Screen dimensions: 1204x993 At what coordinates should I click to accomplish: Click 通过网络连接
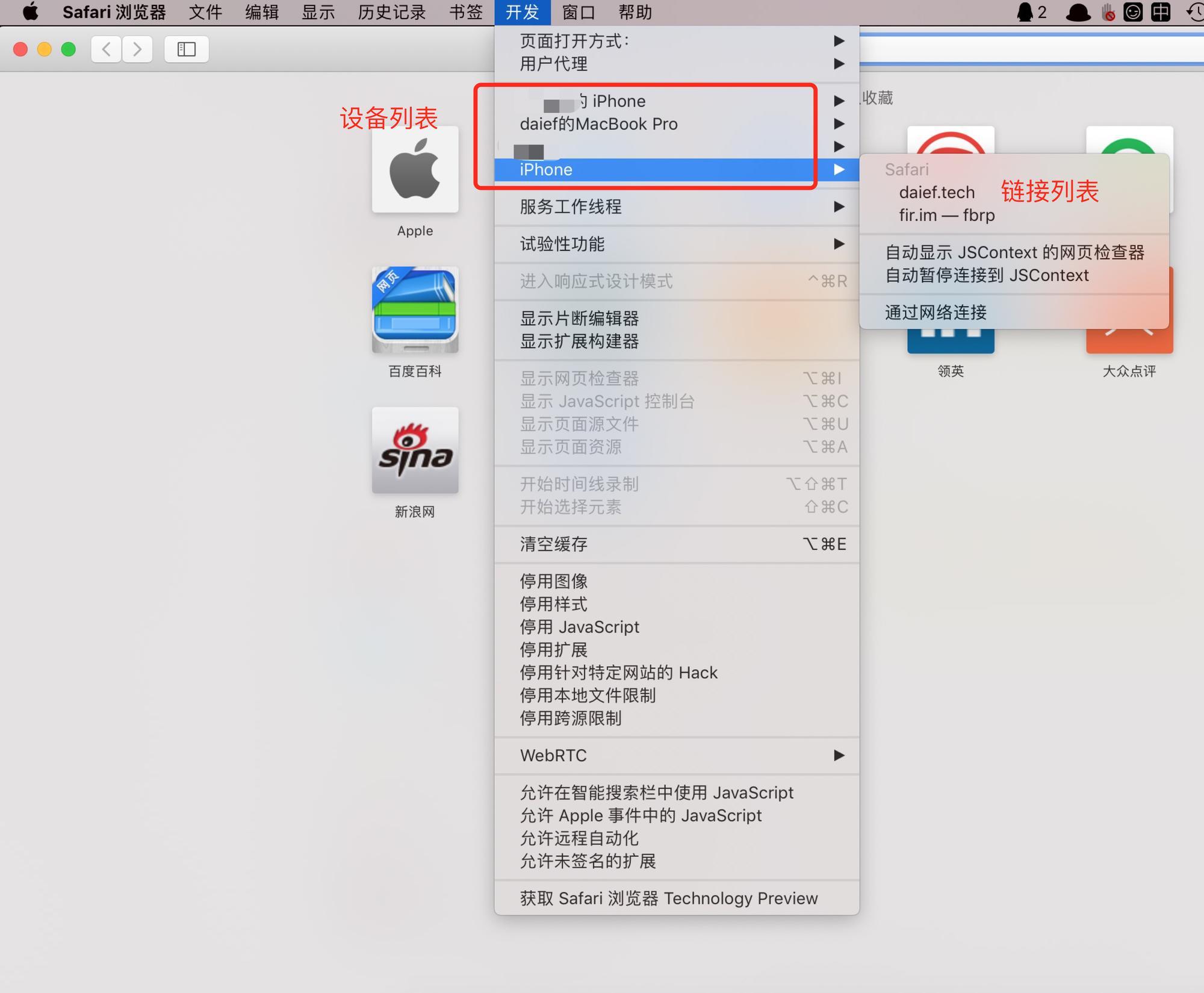click(936, 312)
